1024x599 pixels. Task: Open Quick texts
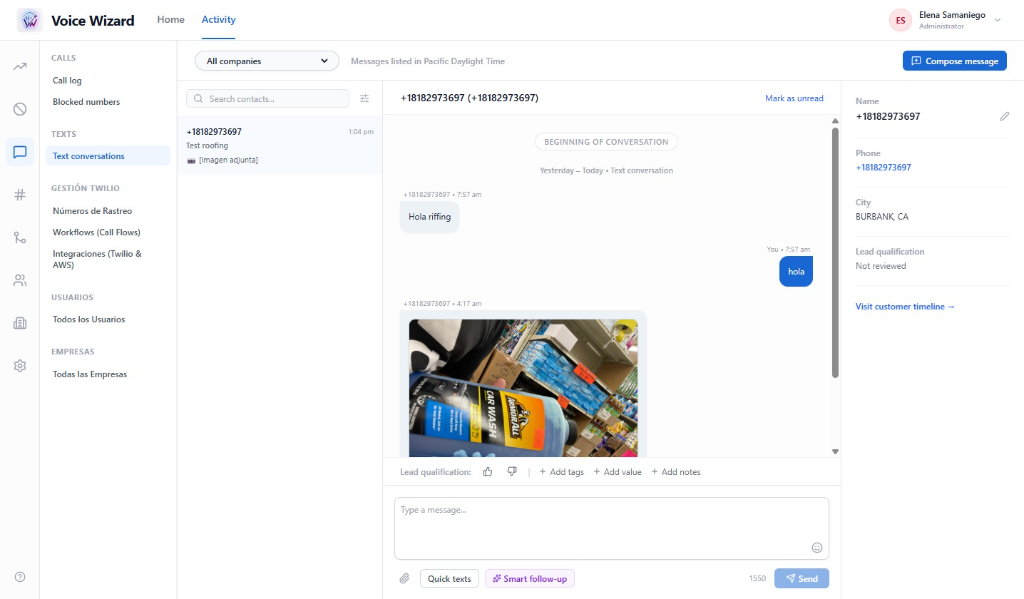449,579
